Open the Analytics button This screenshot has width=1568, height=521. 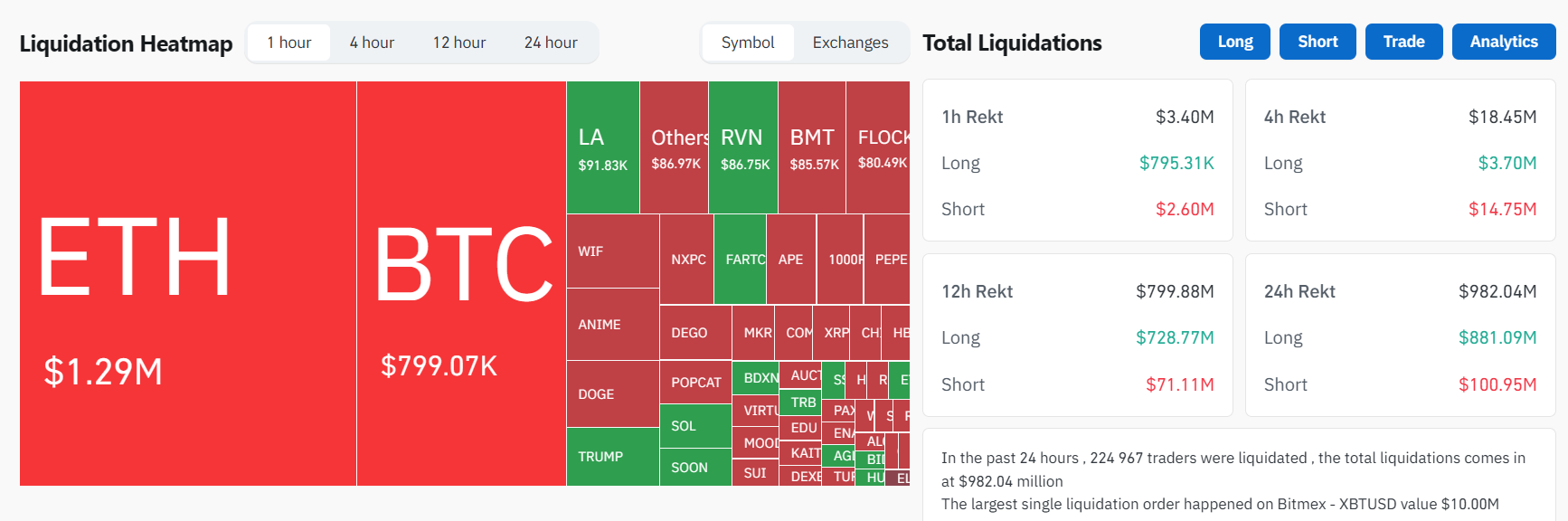pyautogui.click(x=1503, y=42)
